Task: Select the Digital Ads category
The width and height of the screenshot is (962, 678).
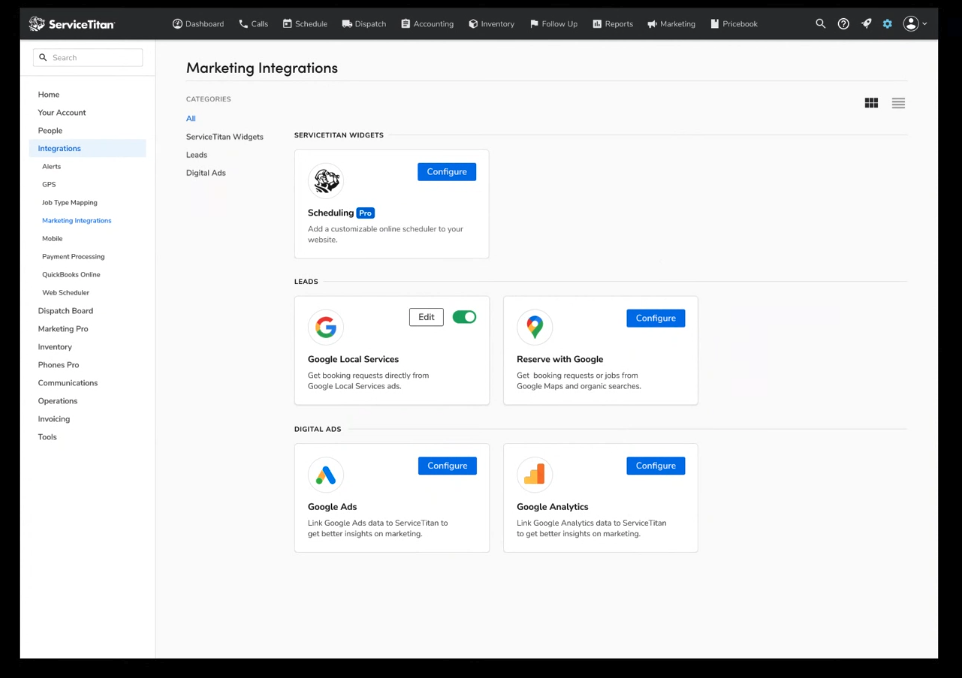Action: (207, 172)
